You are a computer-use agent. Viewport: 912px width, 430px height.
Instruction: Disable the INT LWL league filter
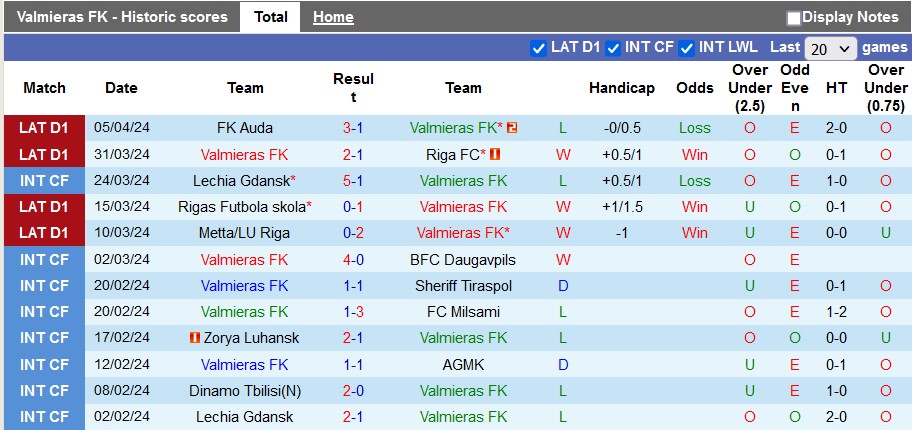click(x=687, y=48)
